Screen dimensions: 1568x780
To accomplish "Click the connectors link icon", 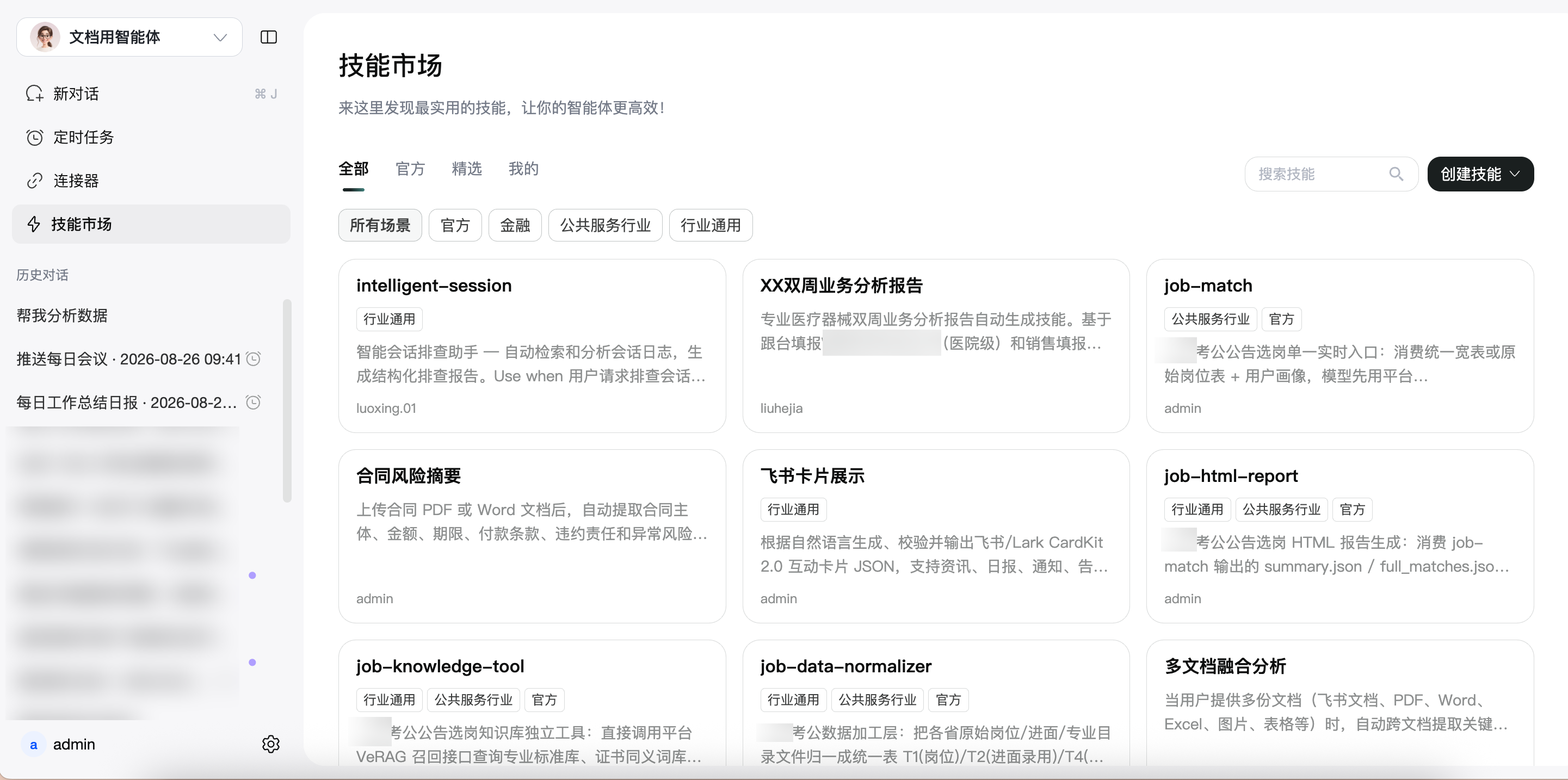I will (x=35, y=181).
